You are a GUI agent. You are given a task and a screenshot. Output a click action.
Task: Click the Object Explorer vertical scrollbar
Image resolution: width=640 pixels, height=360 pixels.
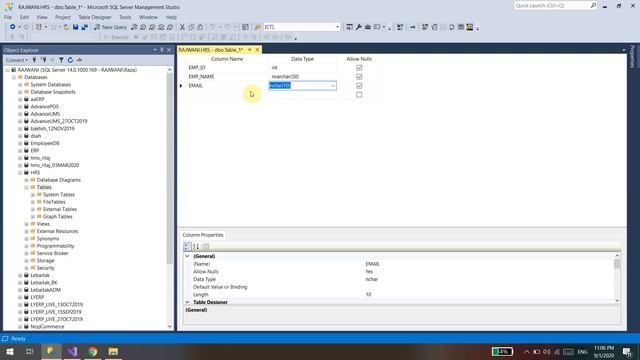(170, 169)
